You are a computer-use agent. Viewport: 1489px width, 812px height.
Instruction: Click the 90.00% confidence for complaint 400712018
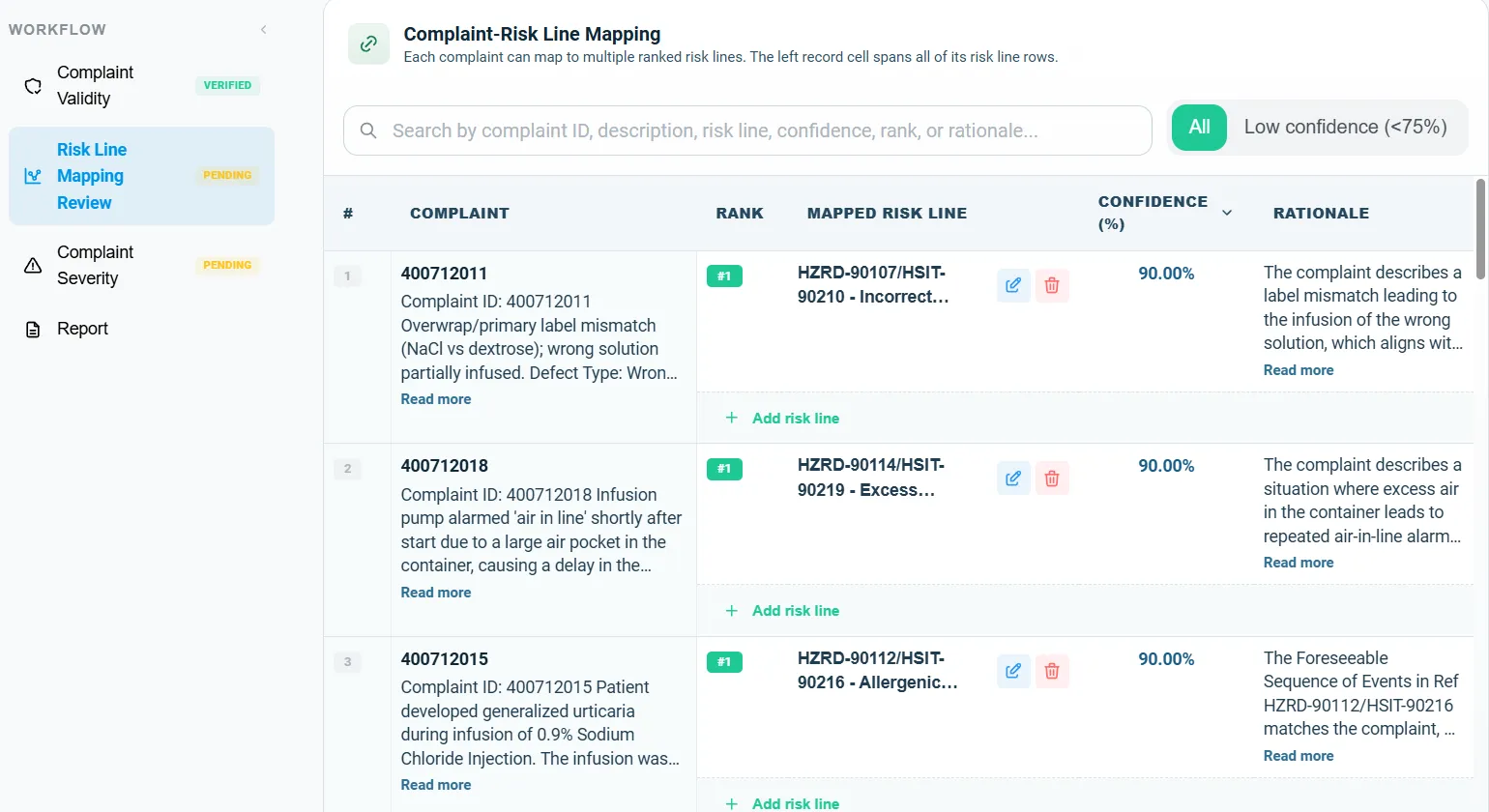pyautogui.click(x=1166, y=466)
